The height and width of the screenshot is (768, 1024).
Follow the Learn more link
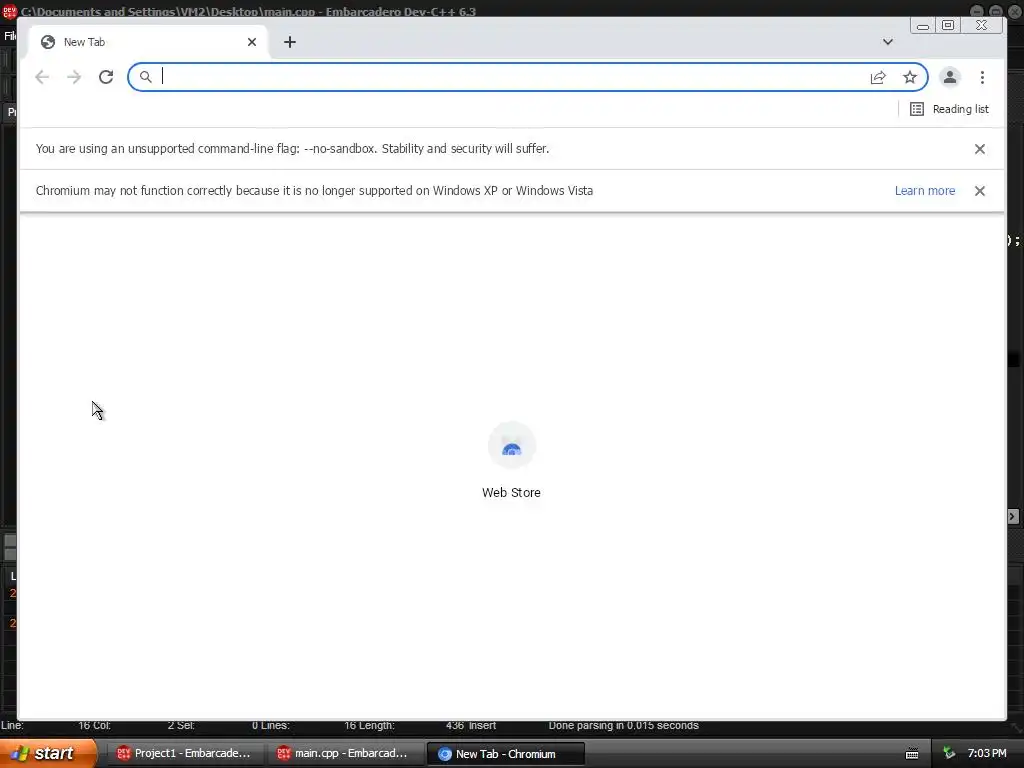[x=925, y=191]
